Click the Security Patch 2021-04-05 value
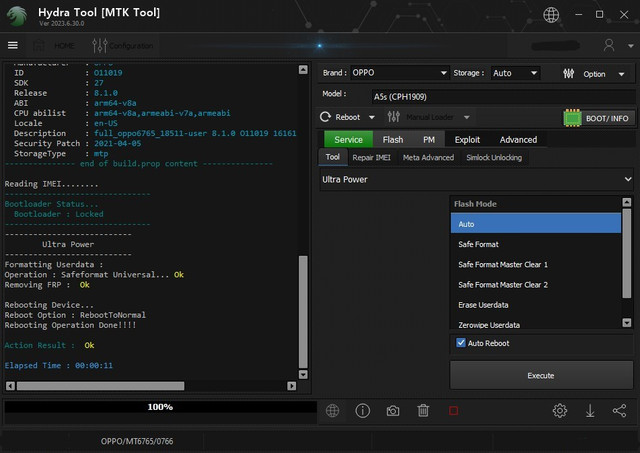 click(x=118, y=143)
